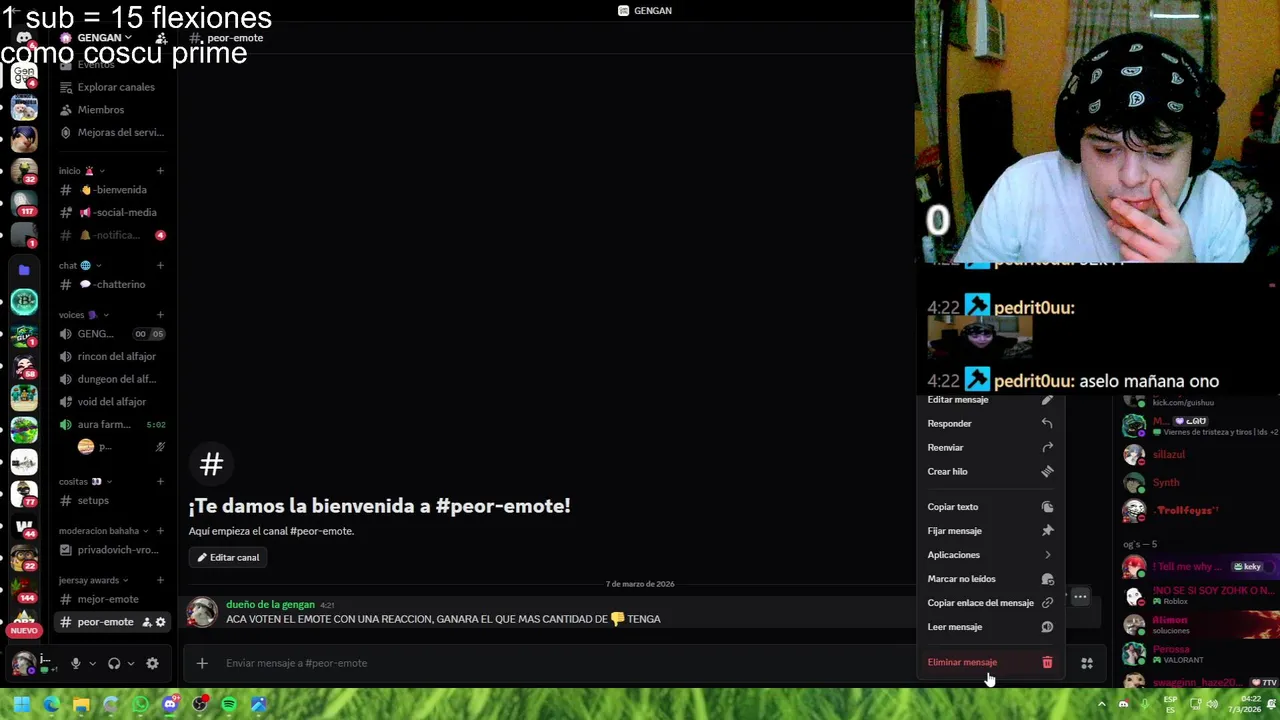This screenshot has height=720, width=1280.
Task: Open headphone output options chevron
Action: click(131, 663)
